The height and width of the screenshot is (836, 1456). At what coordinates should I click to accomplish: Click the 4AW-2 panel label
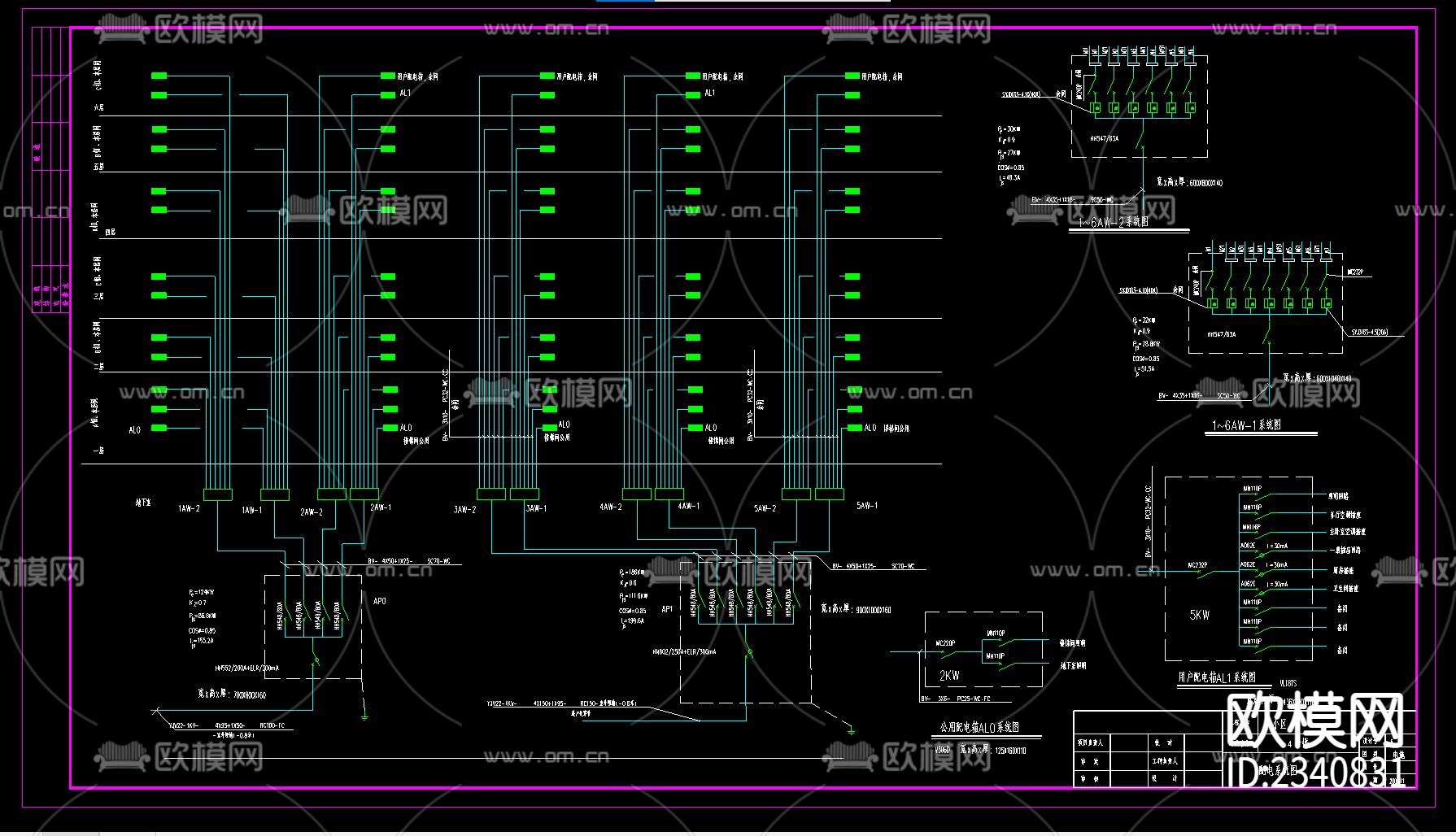pos(611,507)
